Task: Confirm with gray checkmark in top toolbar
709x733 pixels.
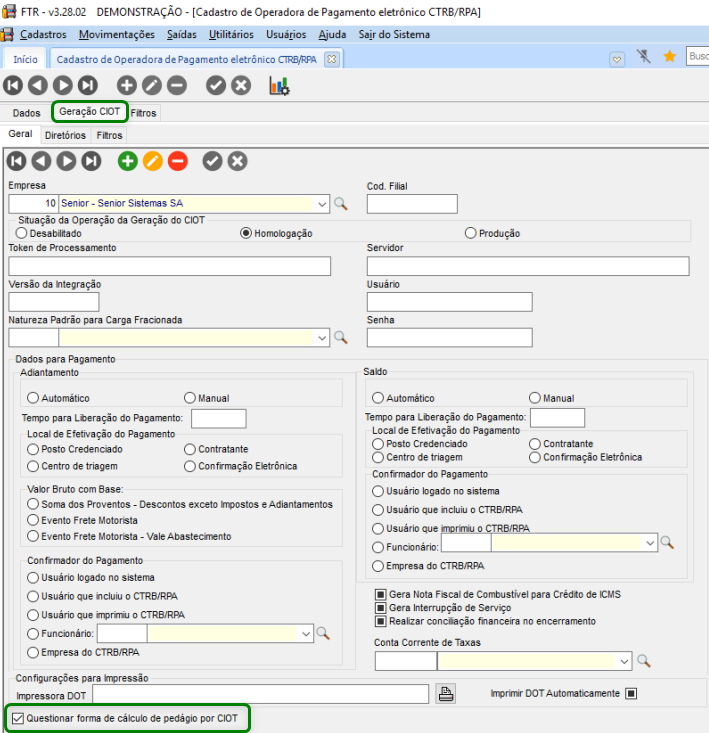Action: [x=216, y=86]
